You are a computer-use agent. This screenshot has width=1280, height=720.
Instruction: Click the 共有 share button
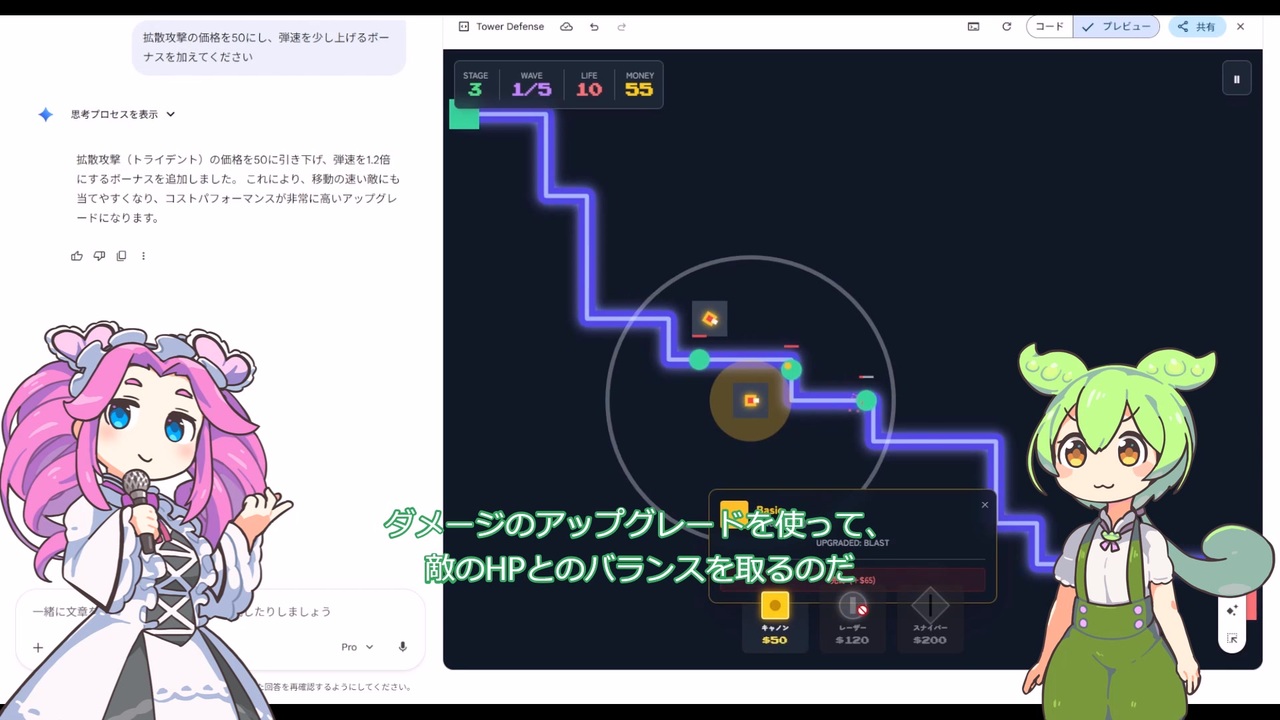tap(1197, 27)
